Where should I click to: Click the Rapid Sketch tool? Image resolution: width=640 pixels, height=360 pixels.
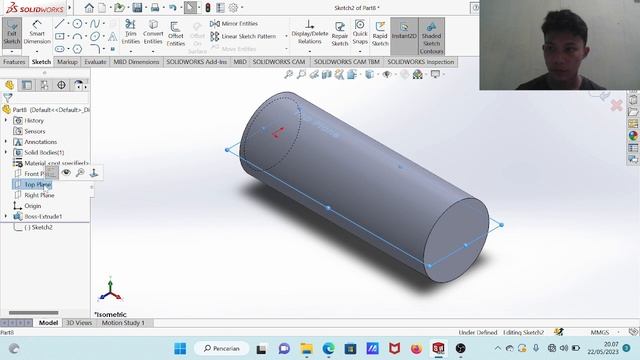pos(380,33)
